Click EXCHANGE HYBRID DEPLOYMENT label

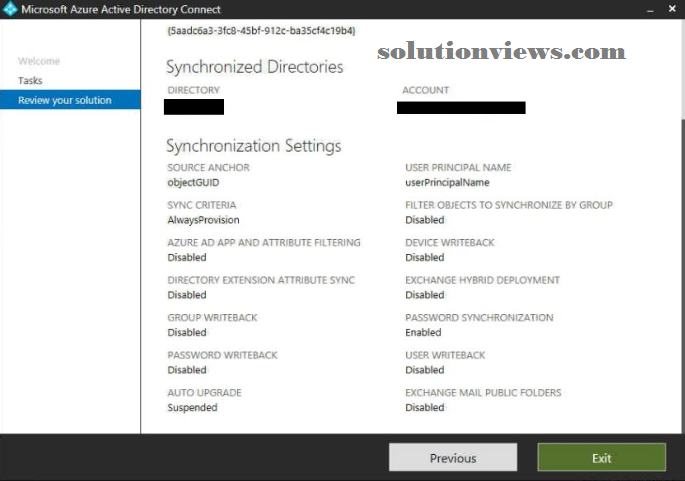click(x=482, y=280)
